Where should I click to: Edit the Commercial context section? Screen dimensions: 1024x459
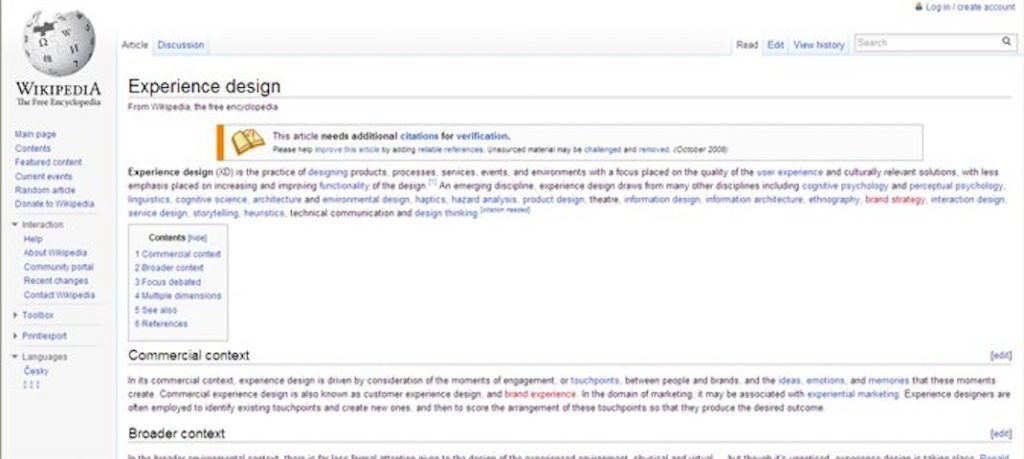click(1000, 355)
